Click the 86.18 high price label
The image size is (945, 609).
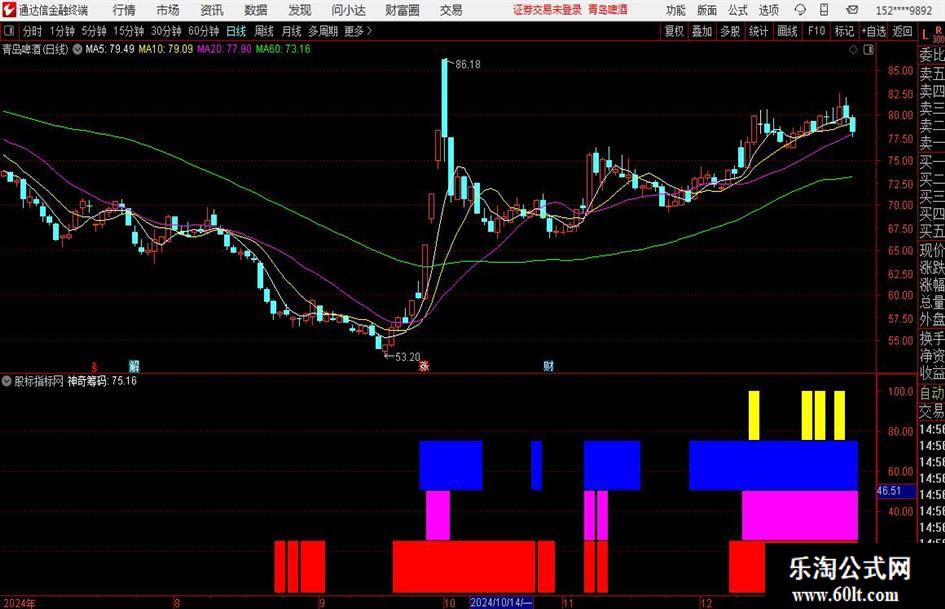(468, 65)
